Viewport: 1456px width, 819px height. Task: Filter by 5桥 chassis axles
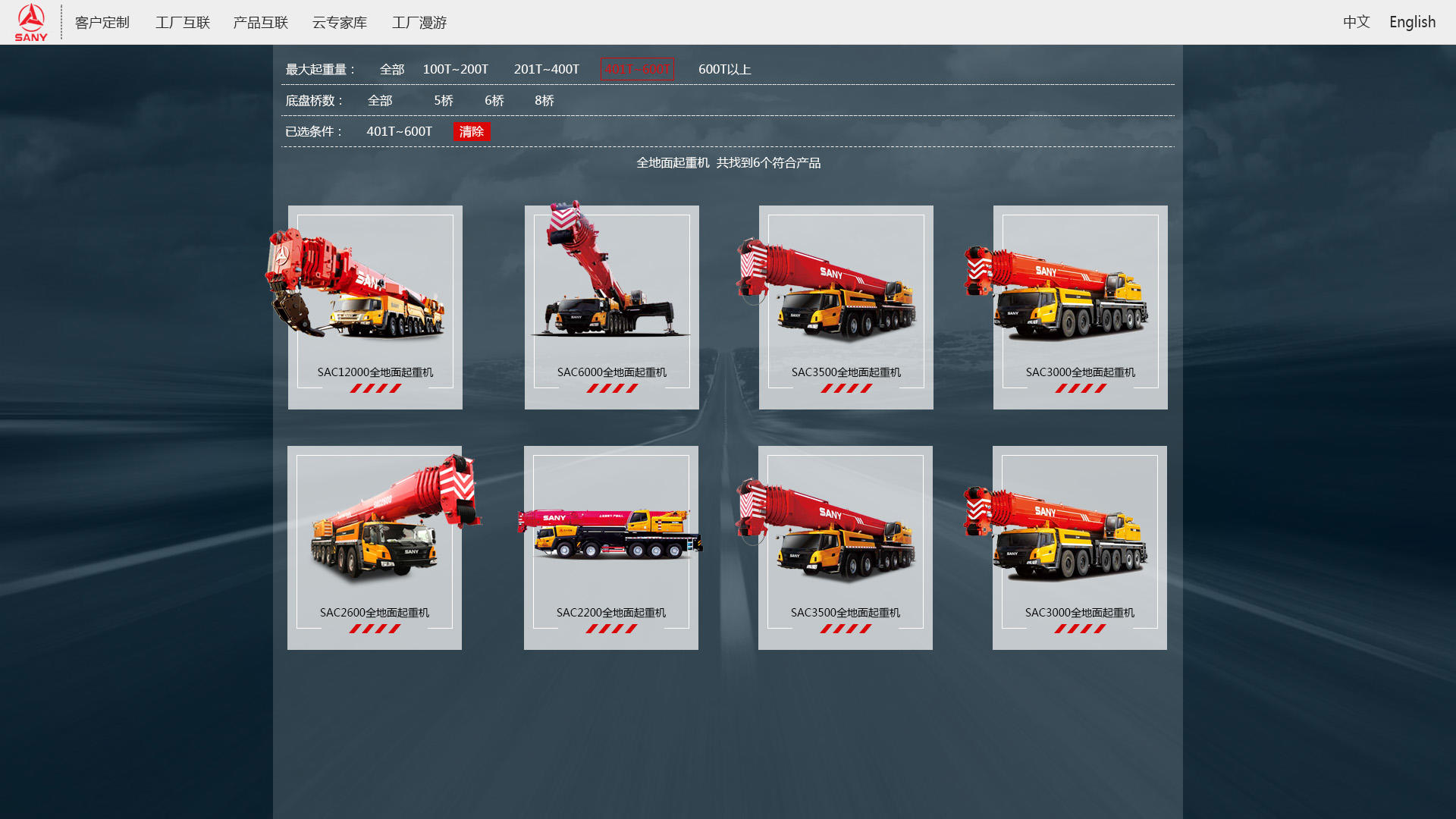(x=444, y=100)
